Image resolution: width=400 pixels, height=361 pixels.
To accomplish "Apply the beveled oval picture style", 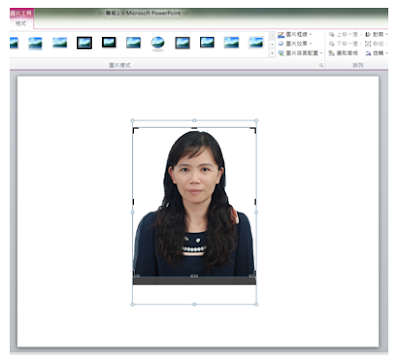I will pyautogui.click(x=158, y=43).
